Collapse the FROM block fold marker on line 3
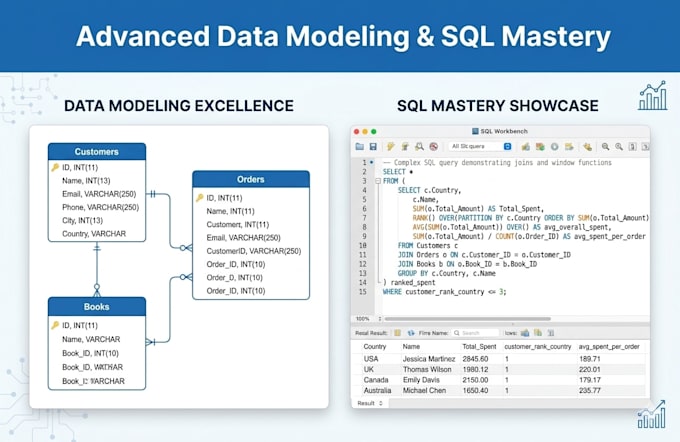This screenshot has width=680, height=442. click(378, 181)
